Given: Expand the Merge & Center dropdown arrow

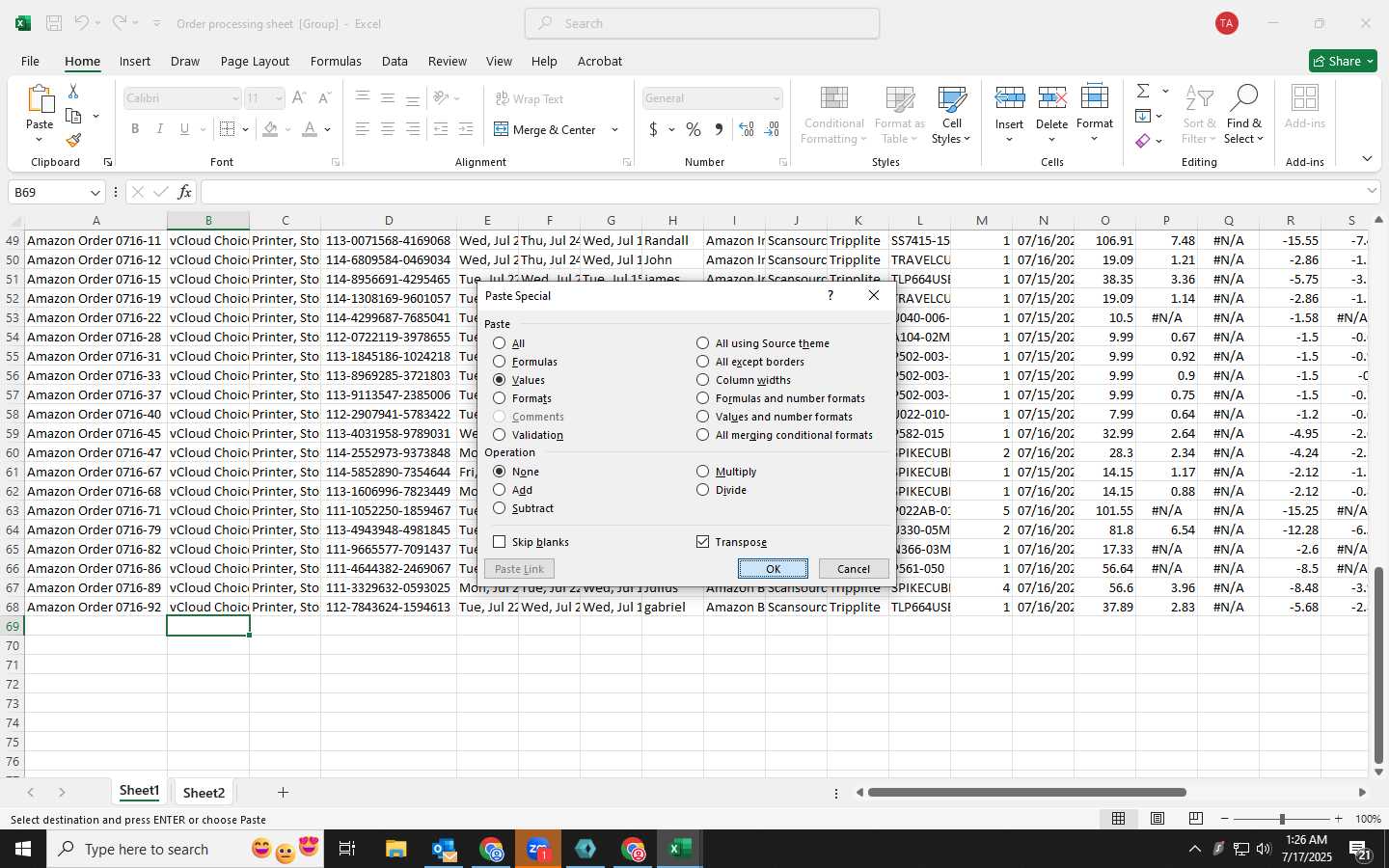Looking at the screenshot, I should coord(614,129).
